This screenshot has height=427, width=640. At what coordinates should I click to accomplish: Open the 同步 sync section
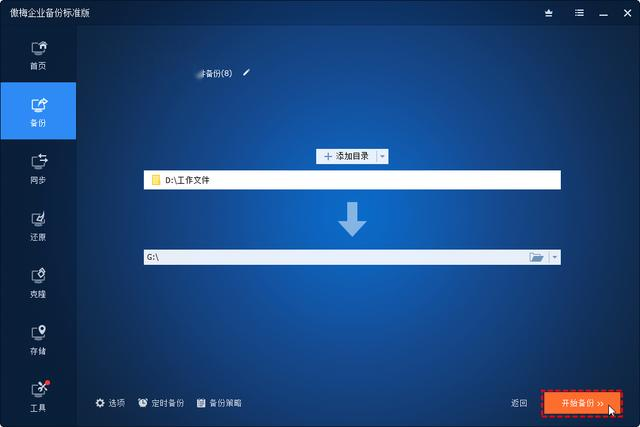click(x=38, y=168)
